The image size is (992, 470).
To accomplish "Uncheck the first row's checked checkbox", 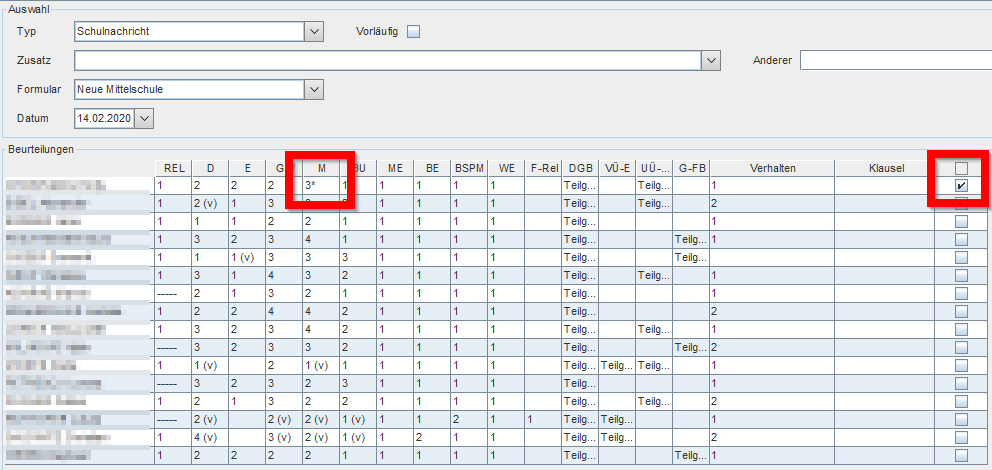I will click(961, 185).
